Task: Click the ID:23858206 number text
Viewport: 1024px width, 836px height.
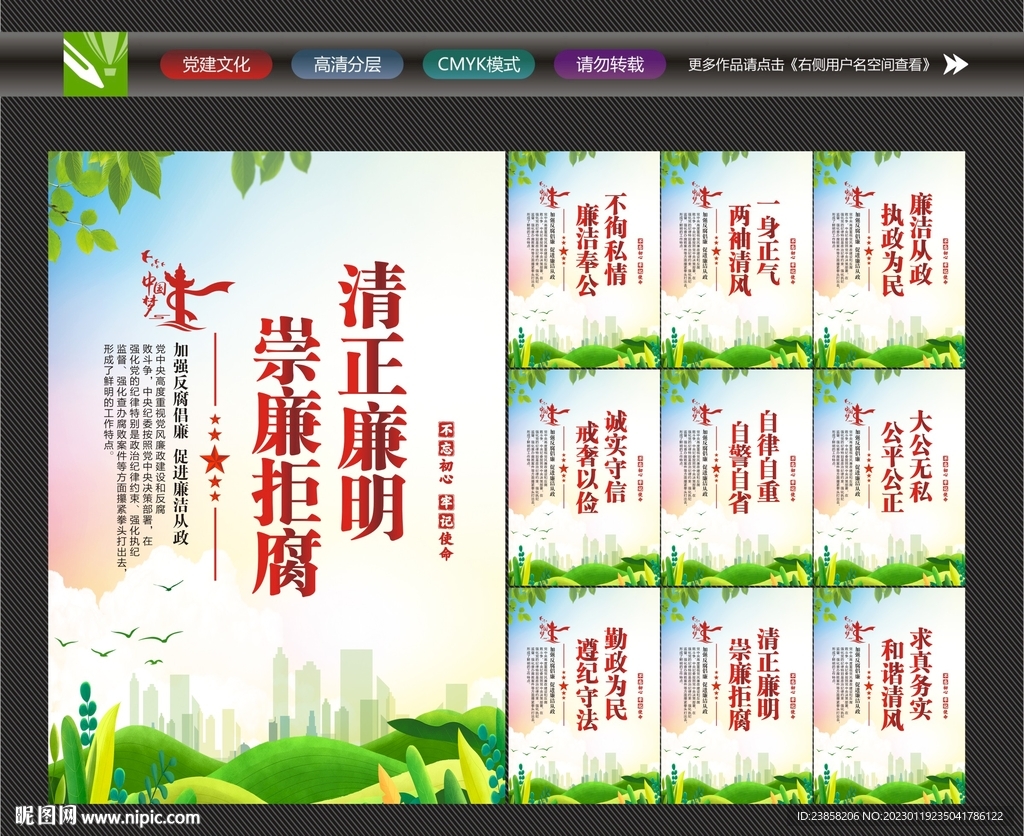Action: tap(828, 816)
